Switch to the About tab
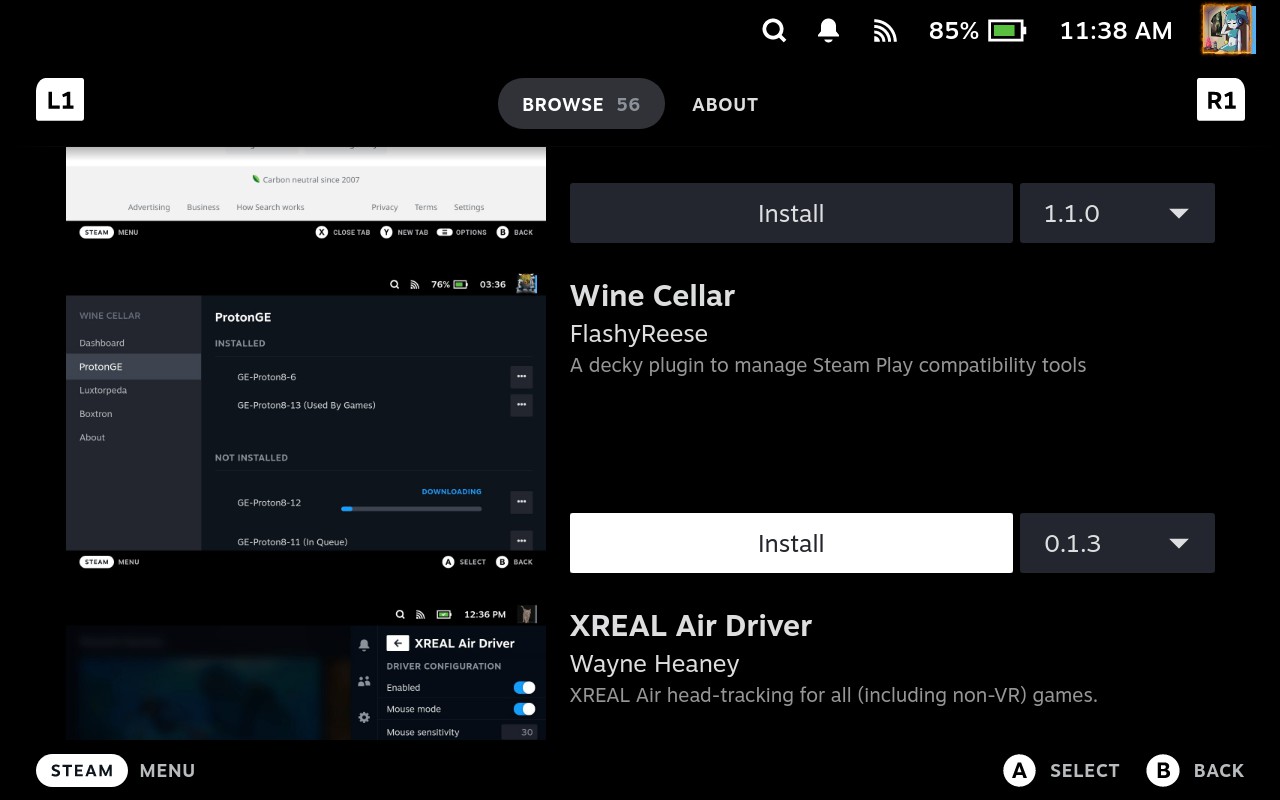Viewport: 1280px width, 800px height. pos(725,104)
